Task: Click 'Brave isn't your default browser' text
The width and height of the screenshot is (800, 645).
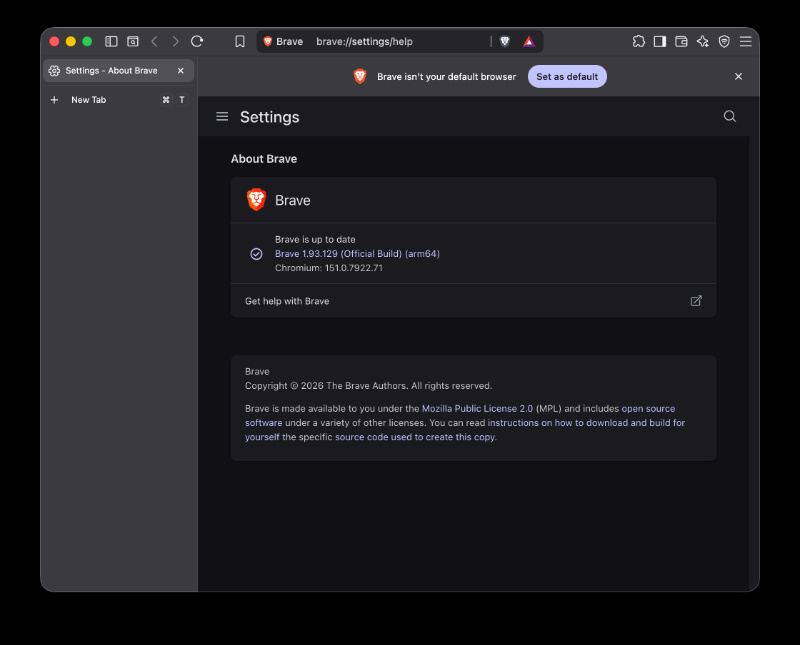Action: 446,77
